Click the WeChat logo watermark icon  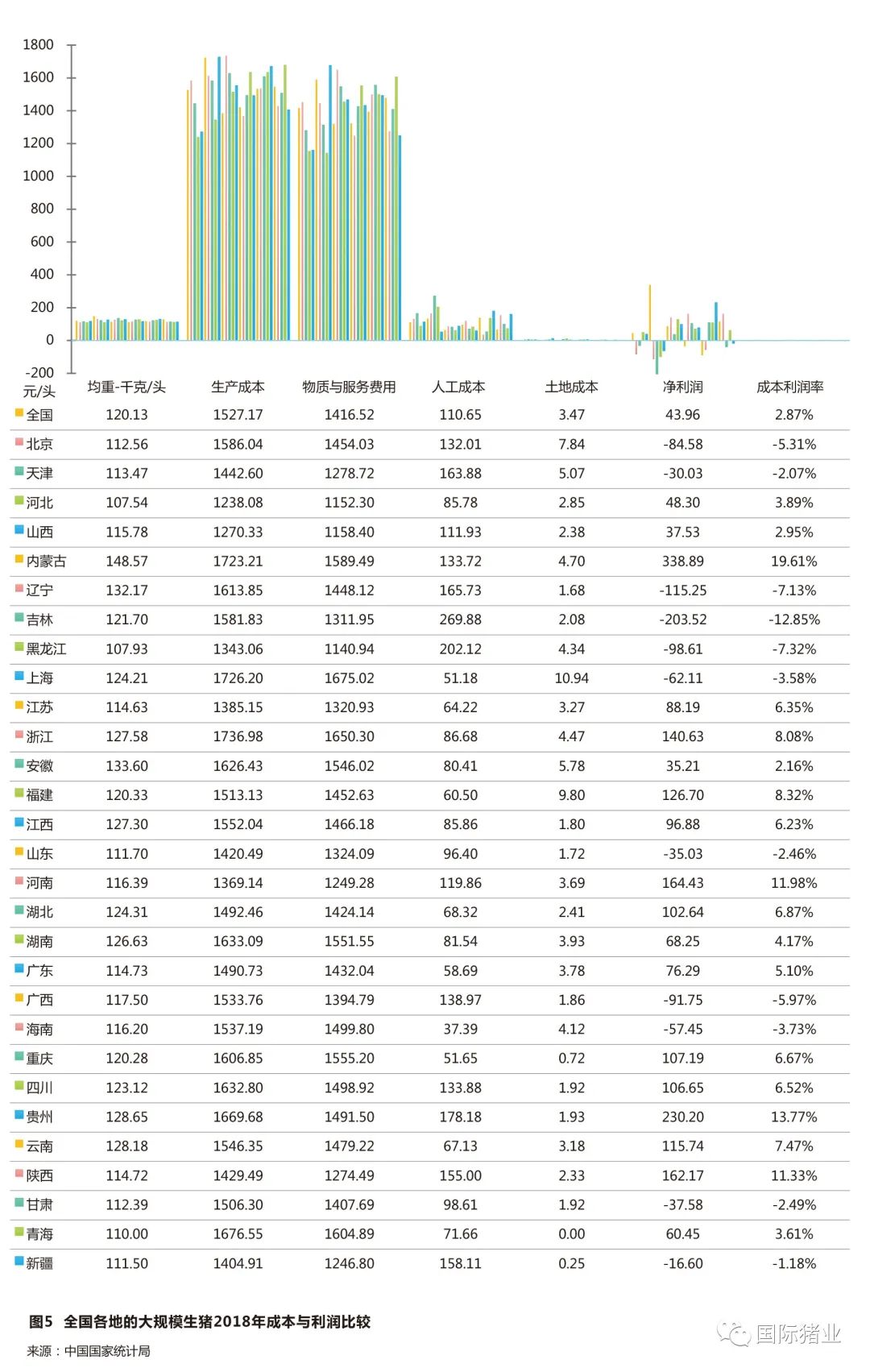click(x=733, y=1334)
